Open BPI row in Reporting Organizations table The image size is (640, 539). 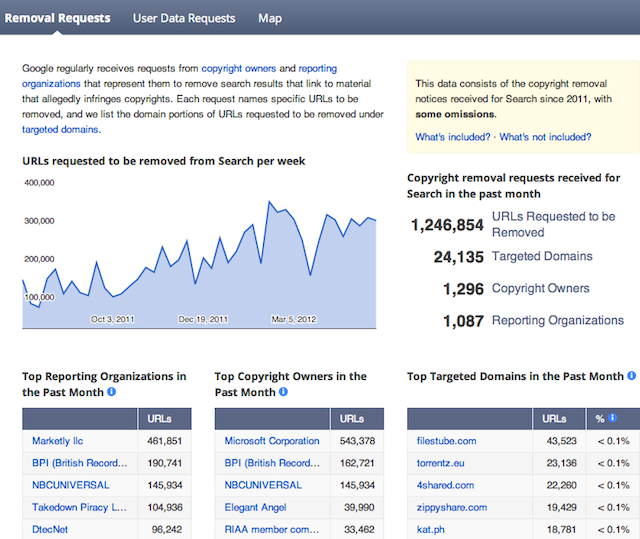(x=80, y=463)
